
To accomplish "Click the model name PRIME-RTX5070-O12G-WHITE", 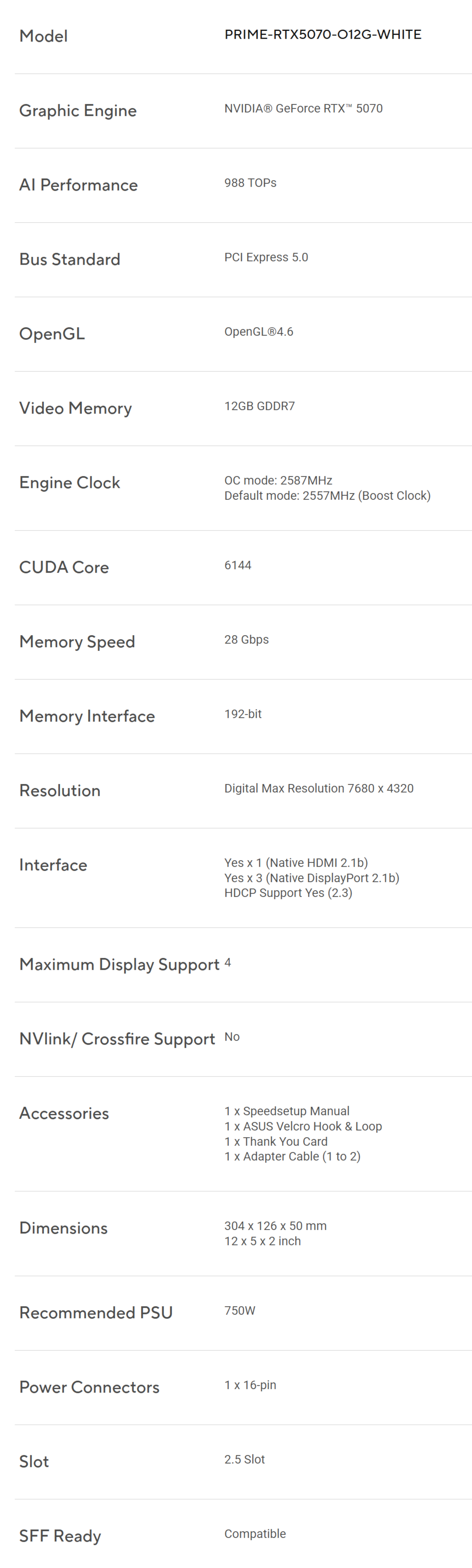I will coord(323,35).
